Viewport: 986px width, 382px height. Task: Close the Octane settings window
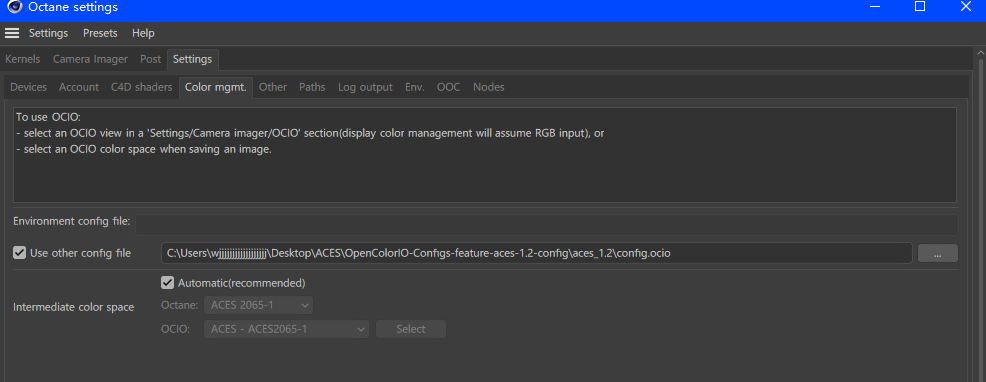point(966,6)
